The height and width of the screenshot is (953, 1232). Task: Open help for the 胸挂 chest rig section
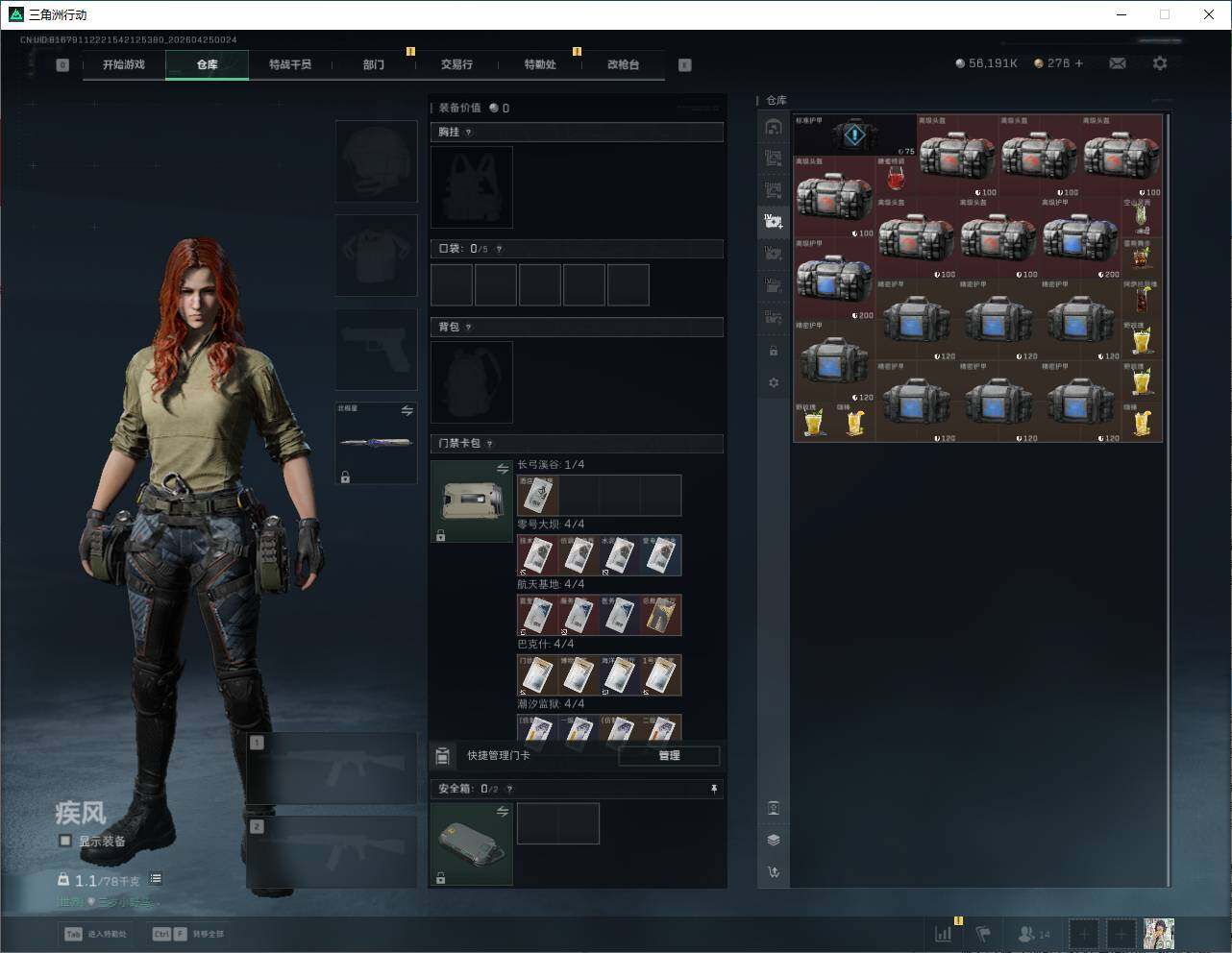coord(469,133)
